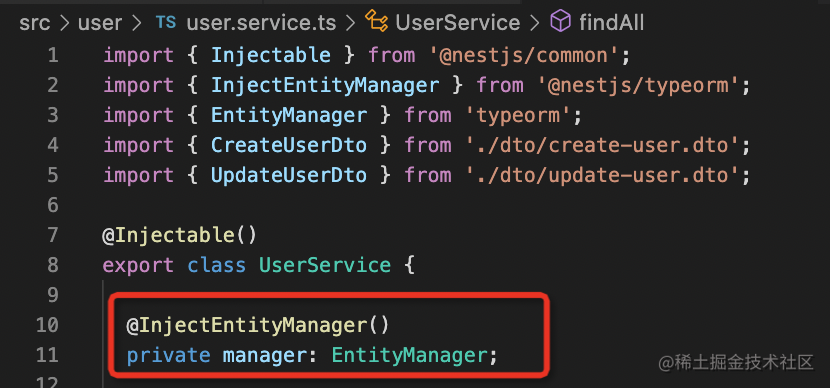Image resolution: width=830 pixels, height=388 pixels.
Task: Open the user breadcrumb folder
Action: [x=100, y=23]
